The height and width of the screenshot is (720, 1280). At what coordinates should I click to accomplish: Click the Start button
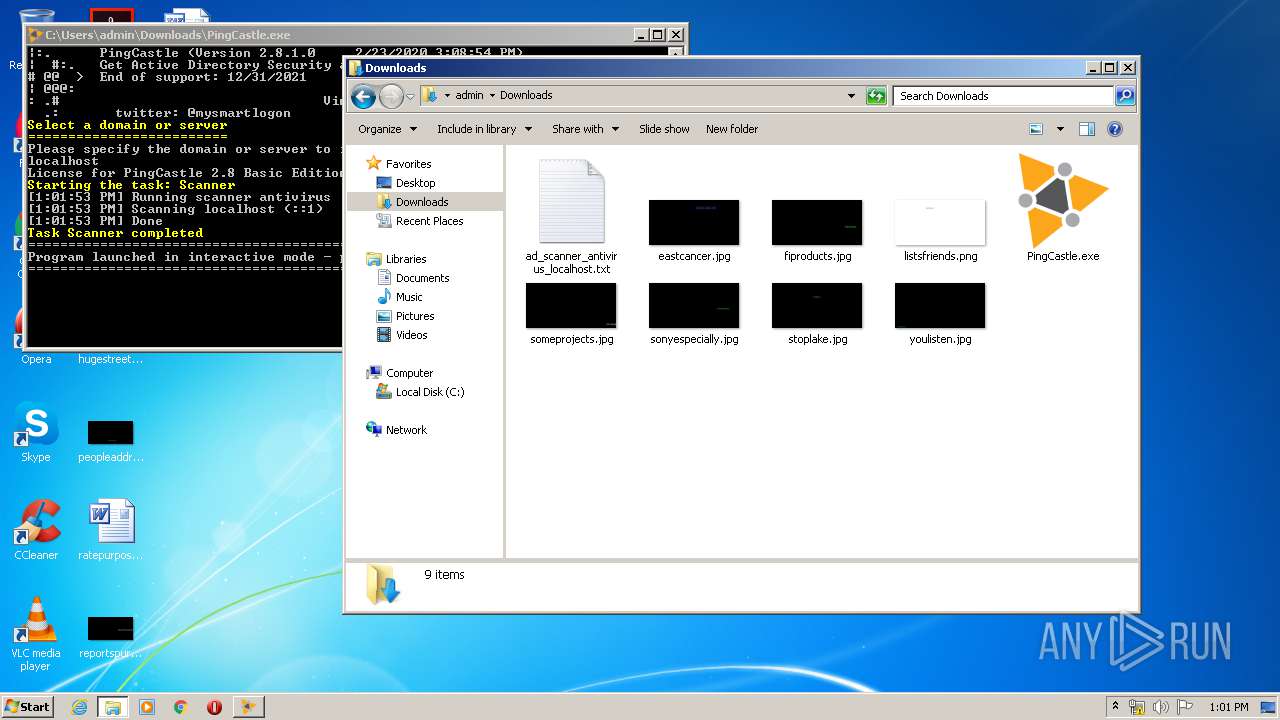point(28,706)
